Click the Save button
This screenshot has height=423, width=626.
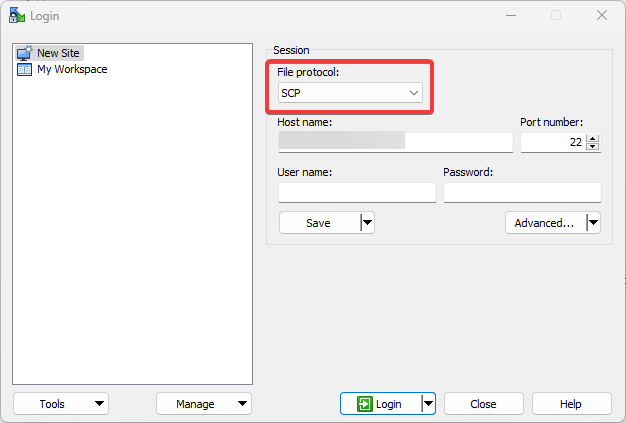click(x=320, y=223)
